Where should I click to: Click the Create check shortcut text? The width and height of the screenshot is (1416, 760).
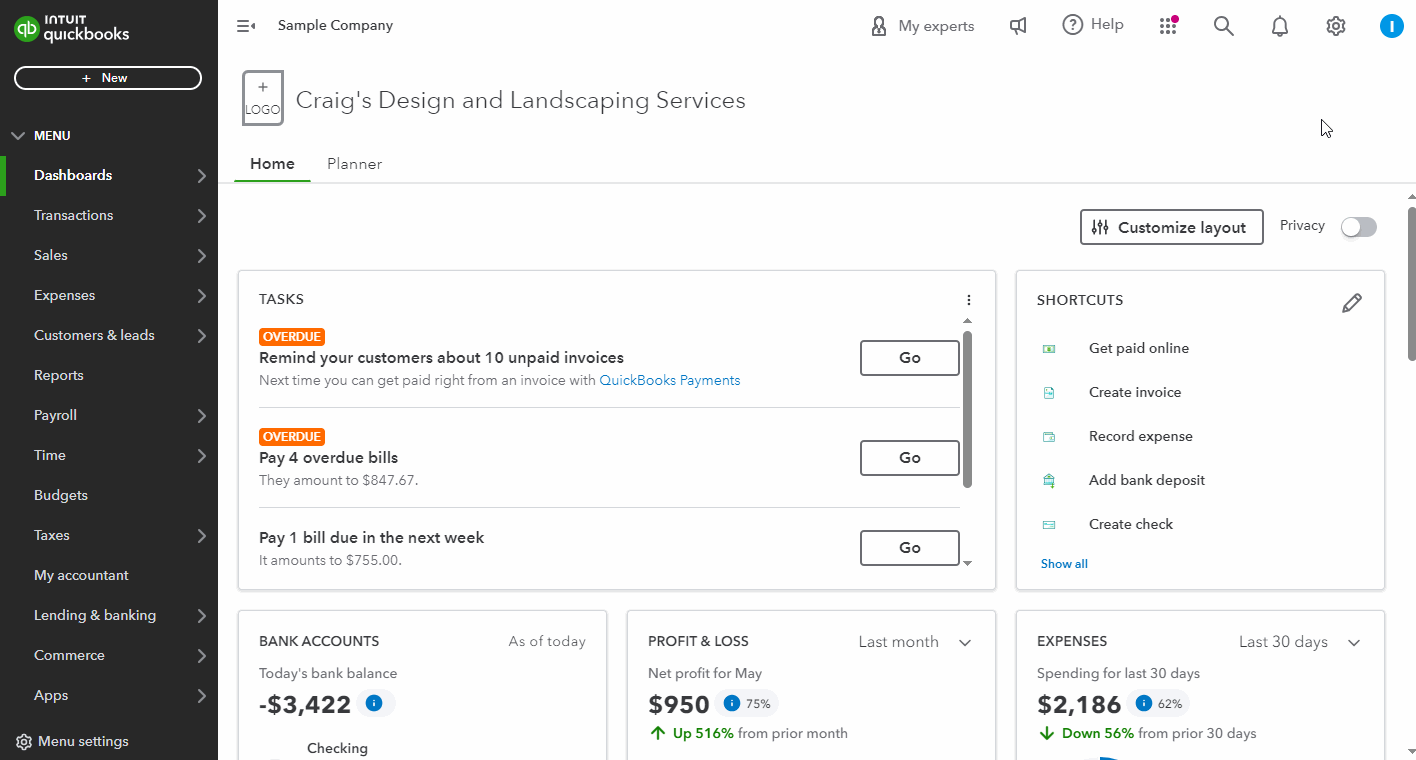1131,524
